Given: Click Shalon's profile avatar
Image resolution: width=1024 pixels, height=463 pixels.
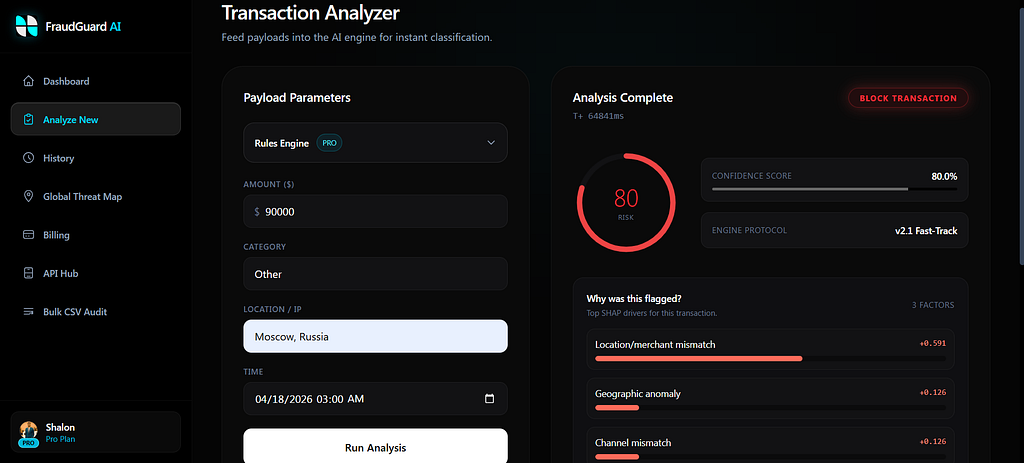Looking at the screenshot, I should (x=29, y=431).
